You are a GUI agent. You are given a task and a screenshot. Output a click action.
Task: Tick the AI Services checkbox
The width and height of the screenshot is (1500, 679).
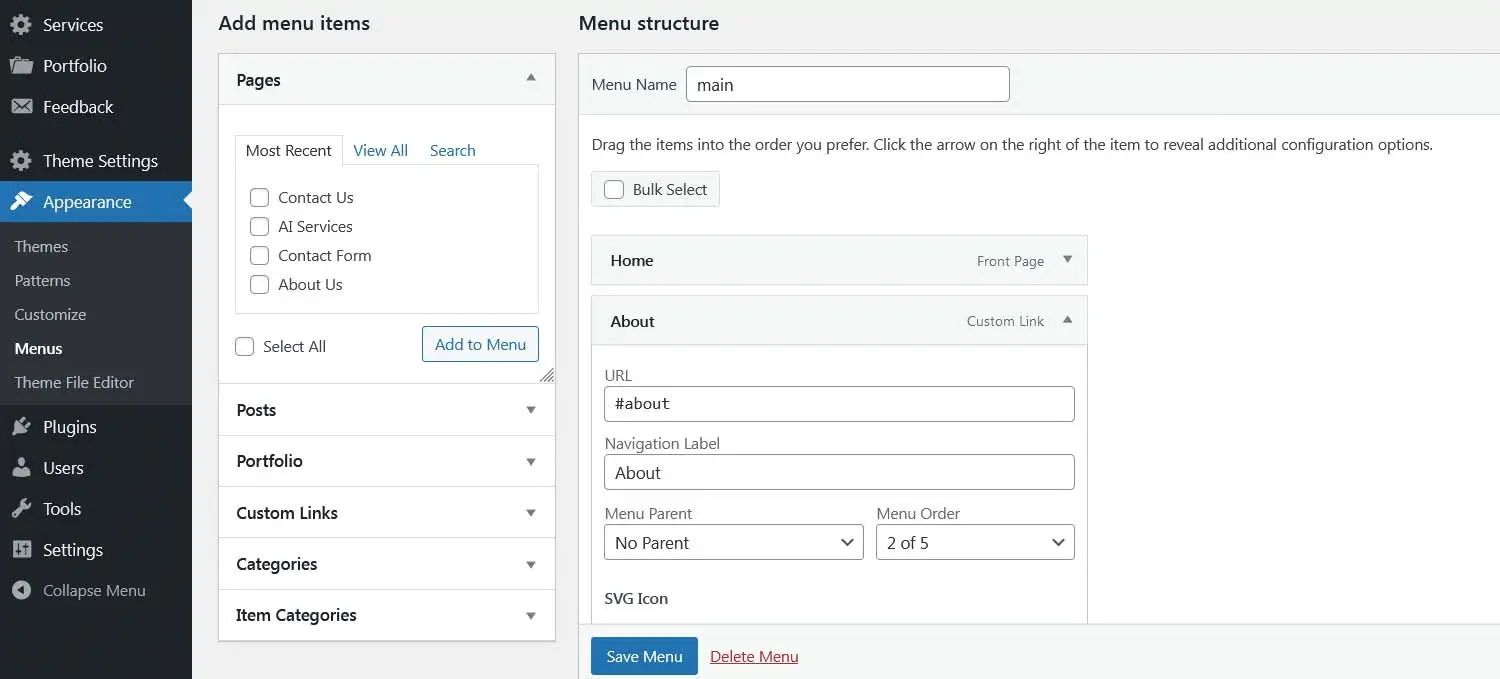[260, 227]
